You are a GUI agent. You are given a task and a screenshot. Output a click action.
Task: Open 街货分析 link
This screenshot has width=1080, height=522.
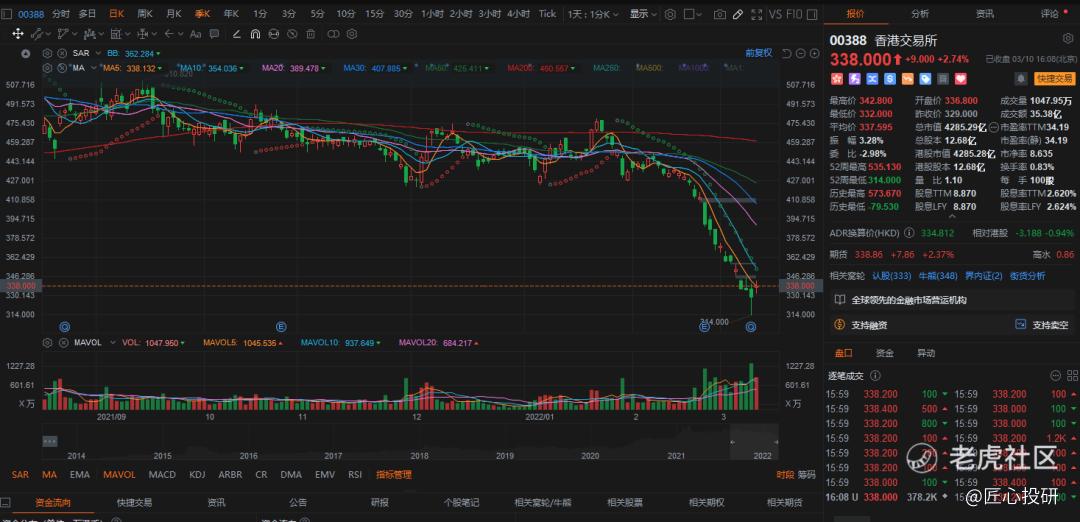click(x=1027, y=275)
